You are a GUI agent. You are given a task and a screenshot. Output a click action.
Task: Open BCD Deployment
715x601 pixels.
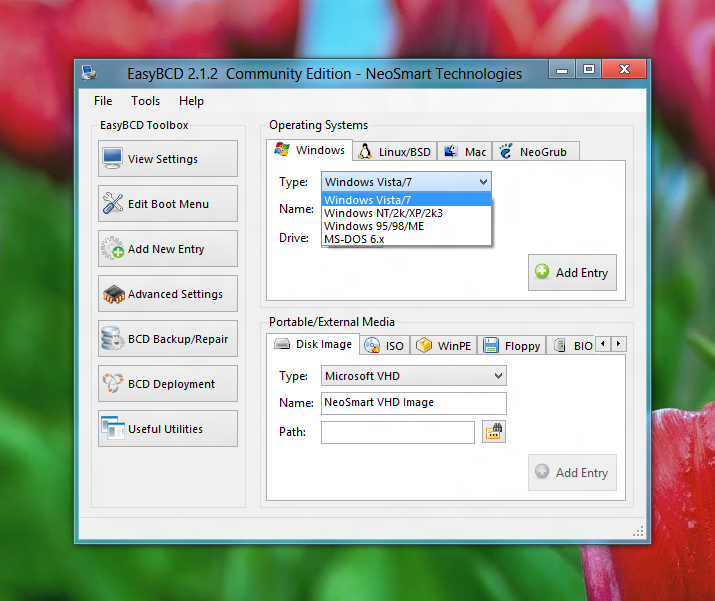168,383
